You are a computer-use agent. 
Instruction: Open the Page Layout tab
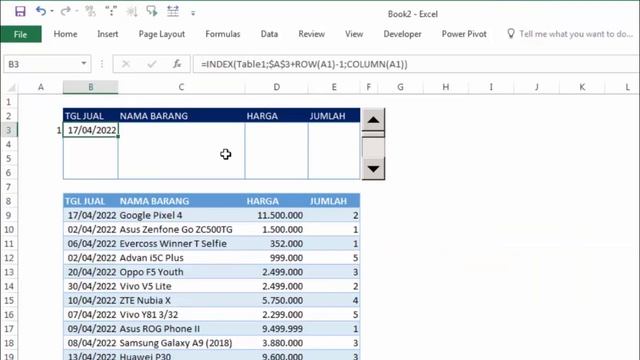(162, 34)
